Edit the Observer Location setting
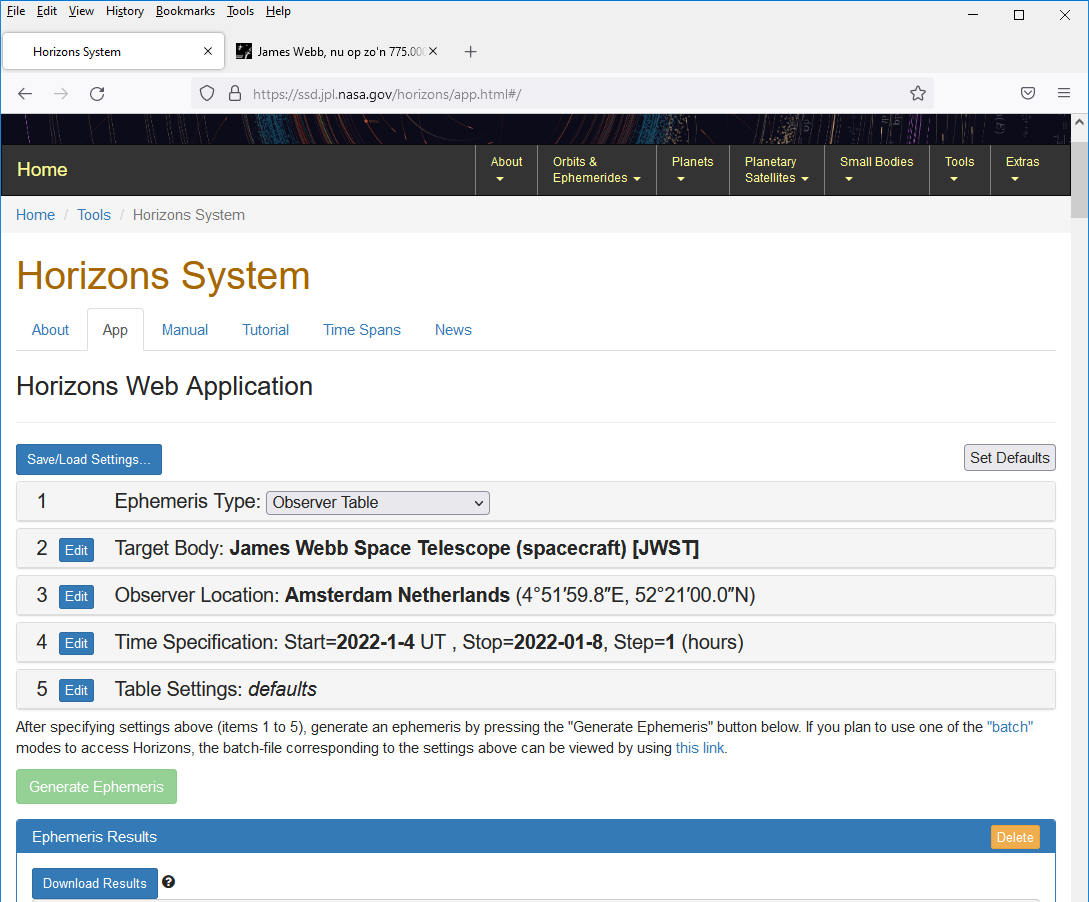Image resolution: width=1089 pixels, height=902 pixels. pyautogui.click(x=76, y=596)
